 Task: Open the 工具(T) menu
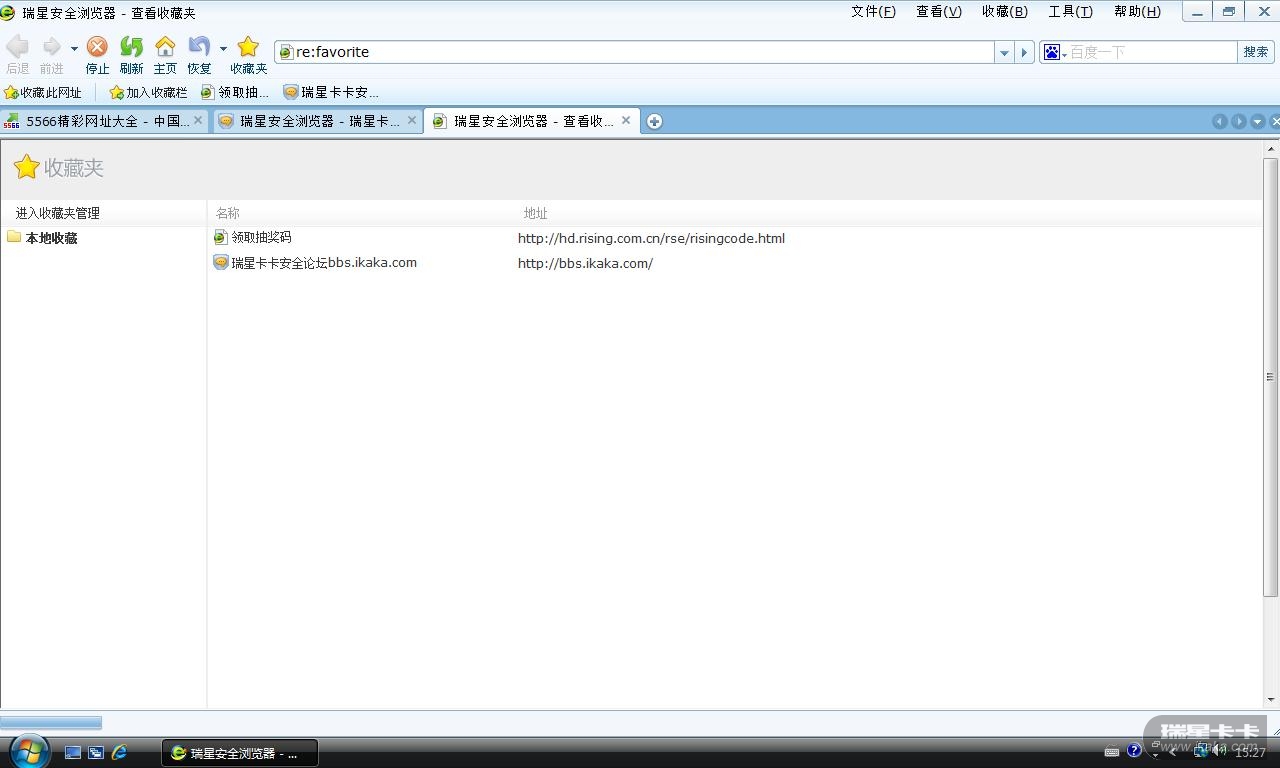pos(1070,12)
